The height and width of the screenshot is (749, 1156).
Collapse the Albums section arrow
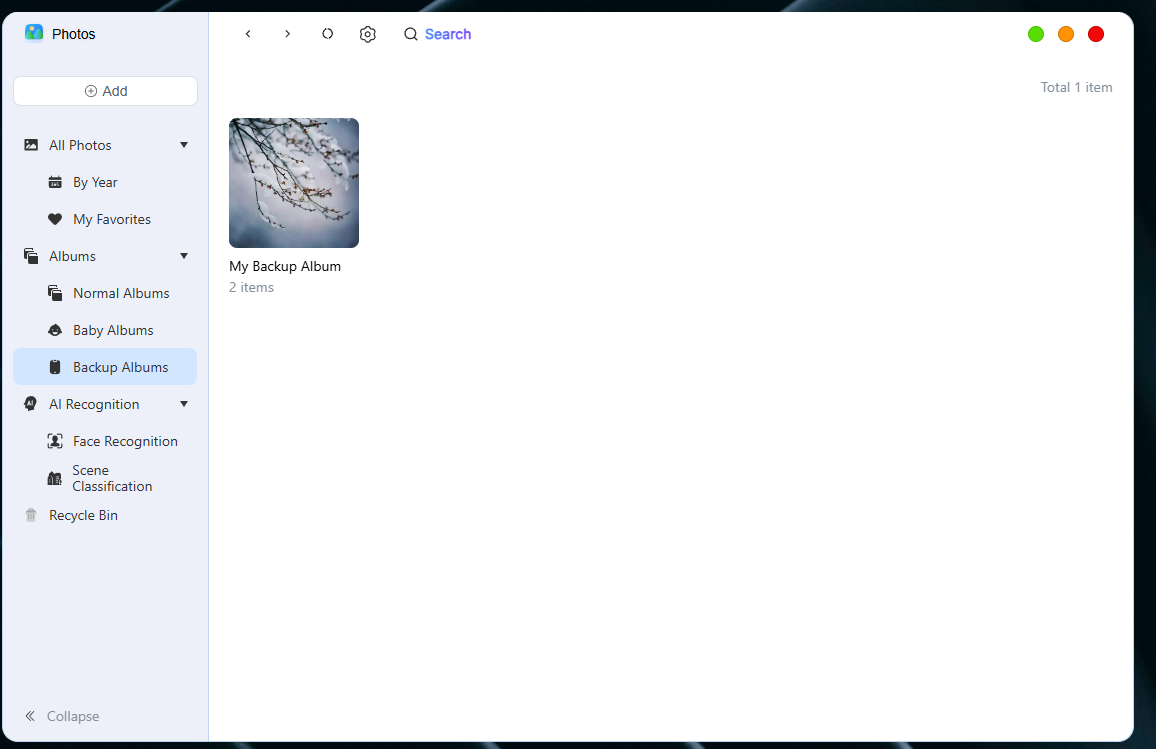(x=184, y=256)
